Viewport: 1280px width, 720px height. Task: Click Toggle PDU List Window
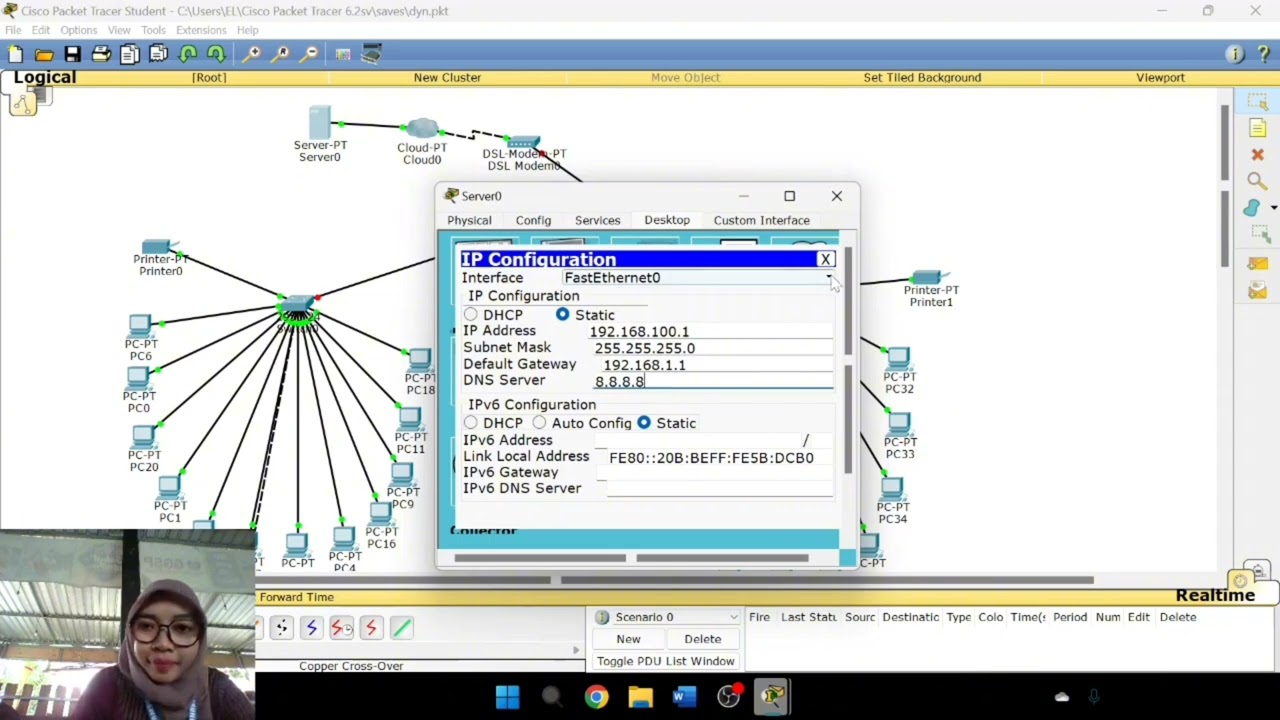[x=666, y=661]
